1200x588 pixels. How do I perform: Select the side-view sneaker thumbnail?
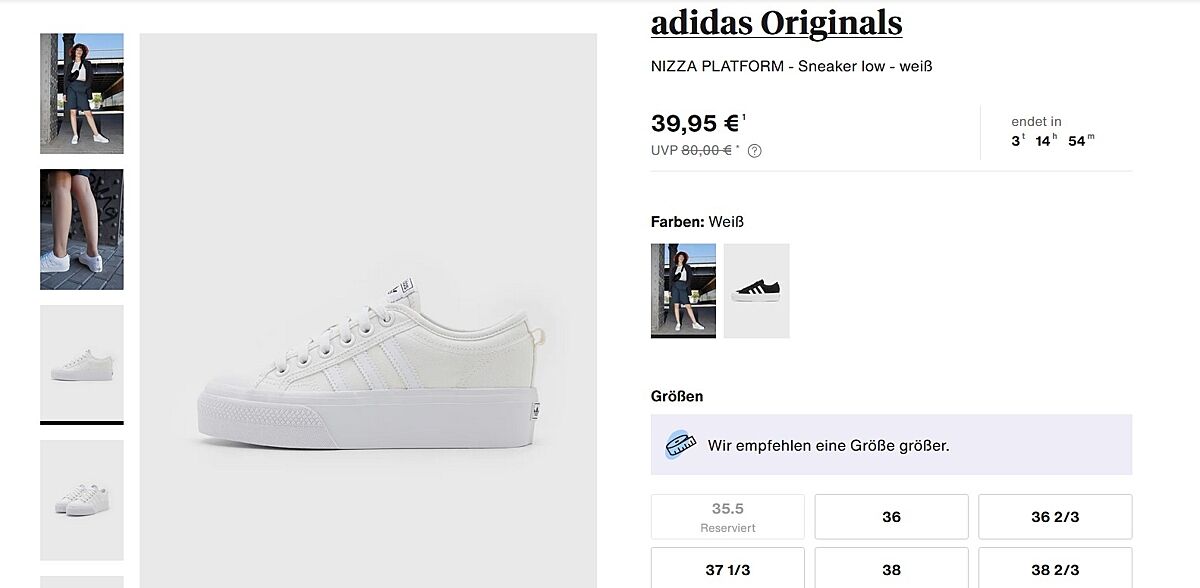click(x=82, y=364)
